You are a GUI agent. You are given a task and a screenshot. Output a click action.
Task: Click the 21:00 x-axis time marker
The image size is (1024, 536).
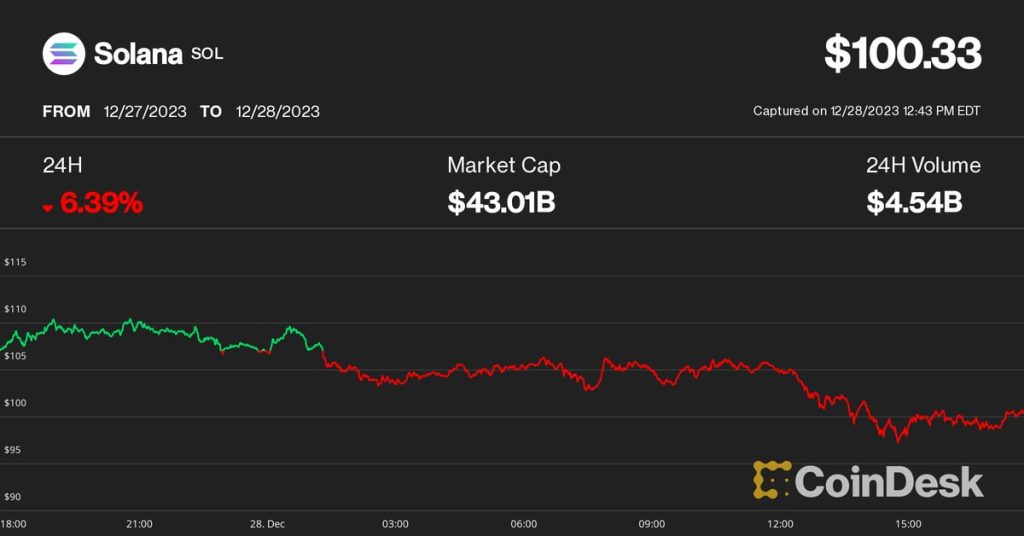coord(139,524)
